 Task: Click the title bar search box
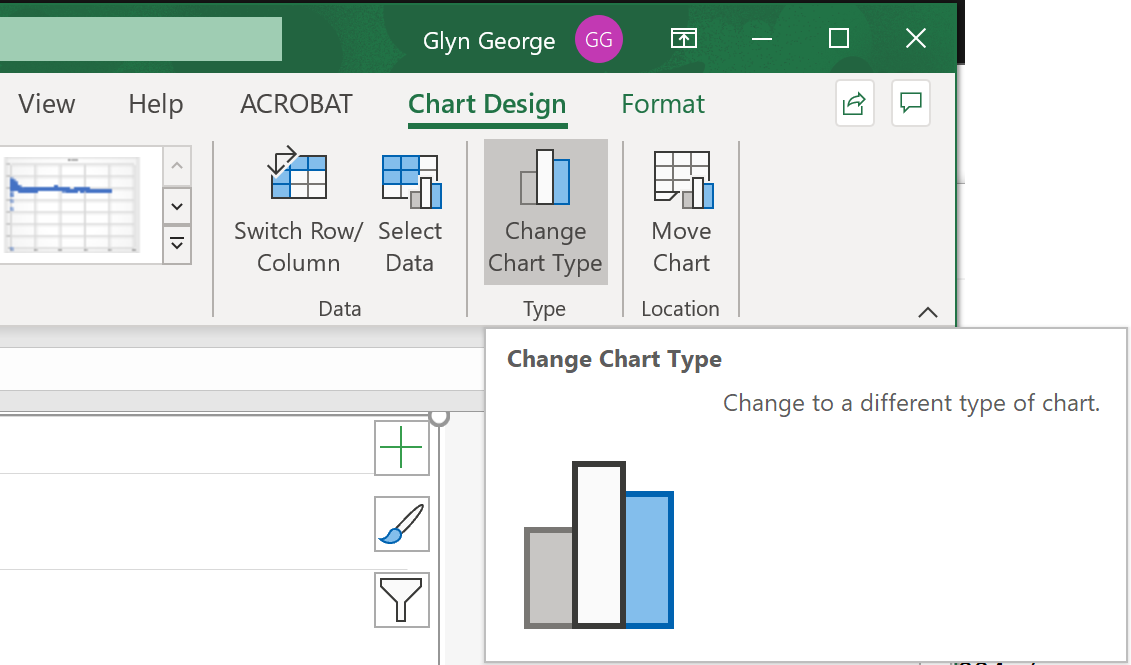click(141, 39)
